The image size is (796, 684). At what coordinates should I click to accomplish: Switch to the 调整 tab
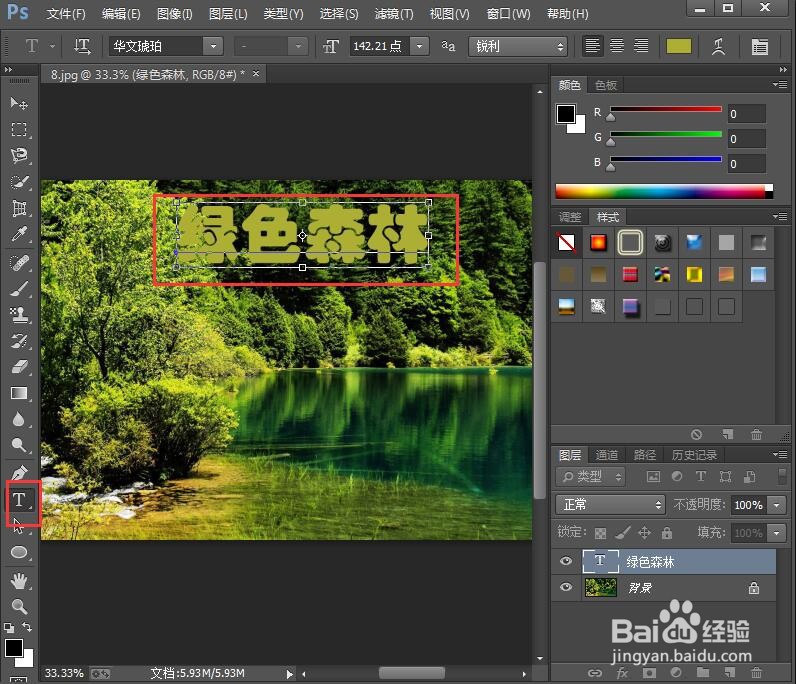click(570, 217)
